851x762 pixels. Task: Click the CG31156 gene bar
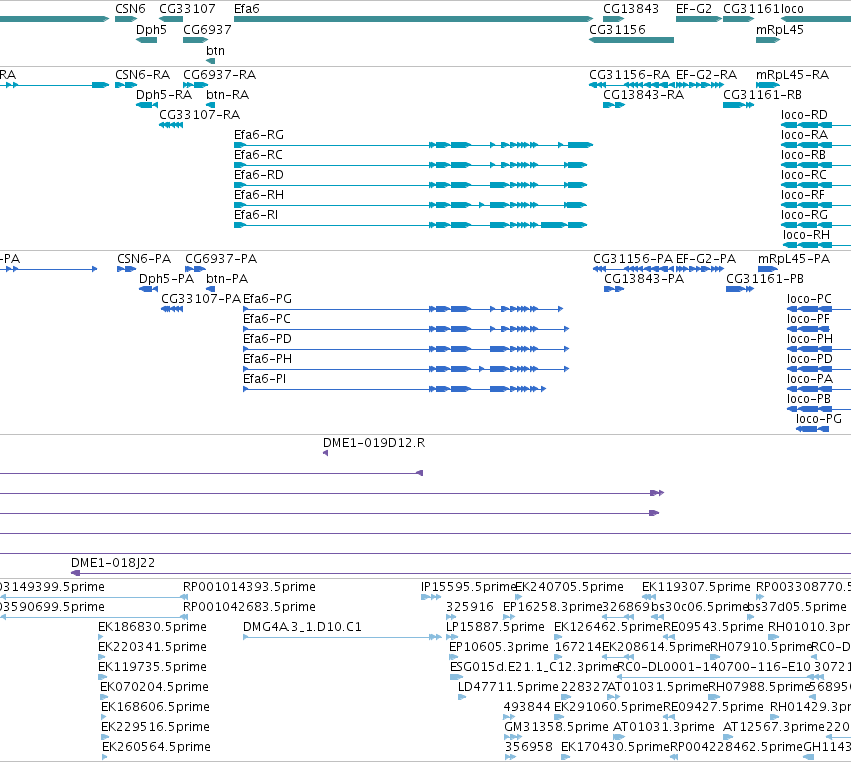pos(631,40)
